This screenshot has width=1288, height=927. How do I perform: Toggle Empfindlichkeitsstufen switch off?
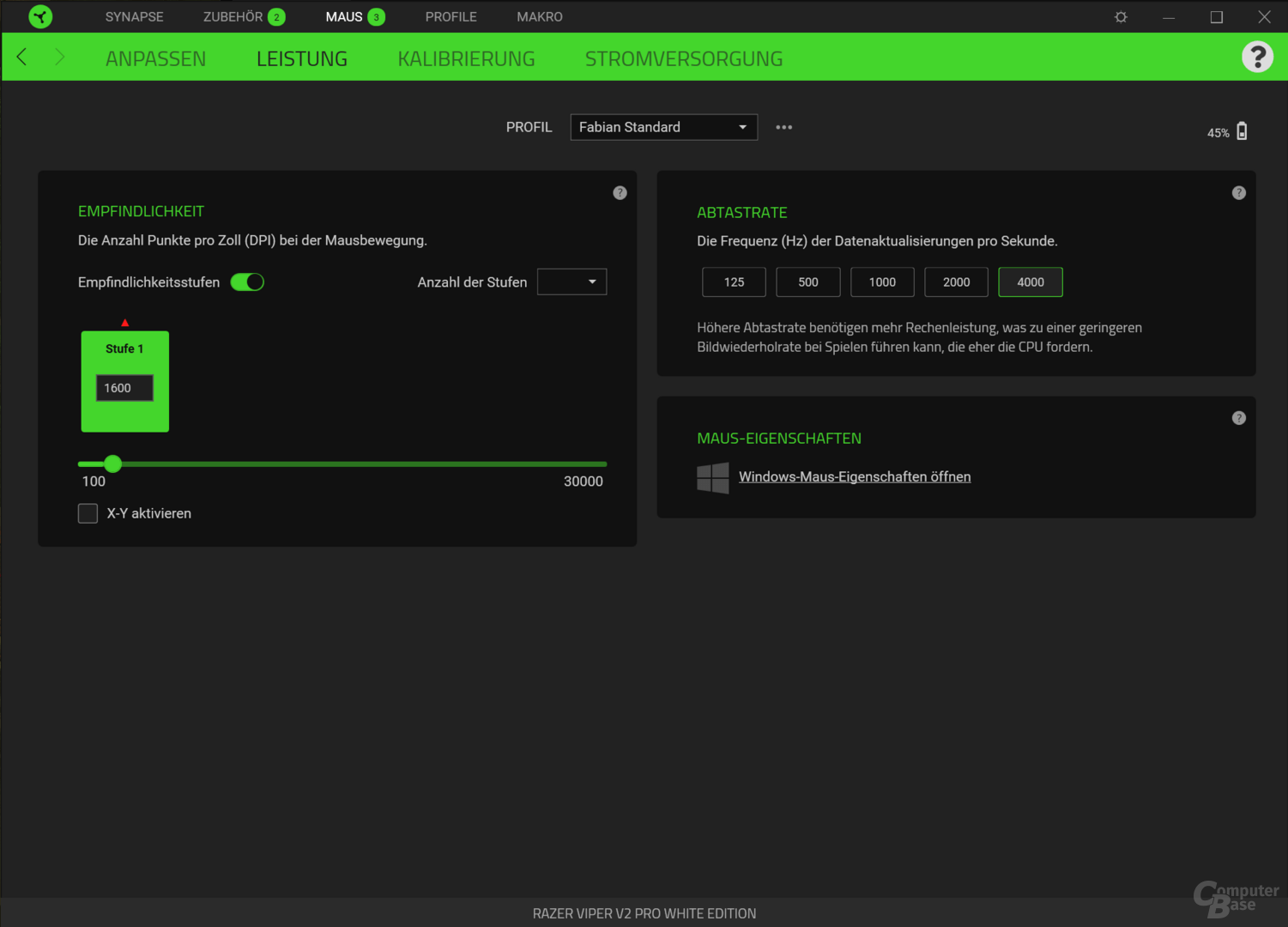coord(247,282)
